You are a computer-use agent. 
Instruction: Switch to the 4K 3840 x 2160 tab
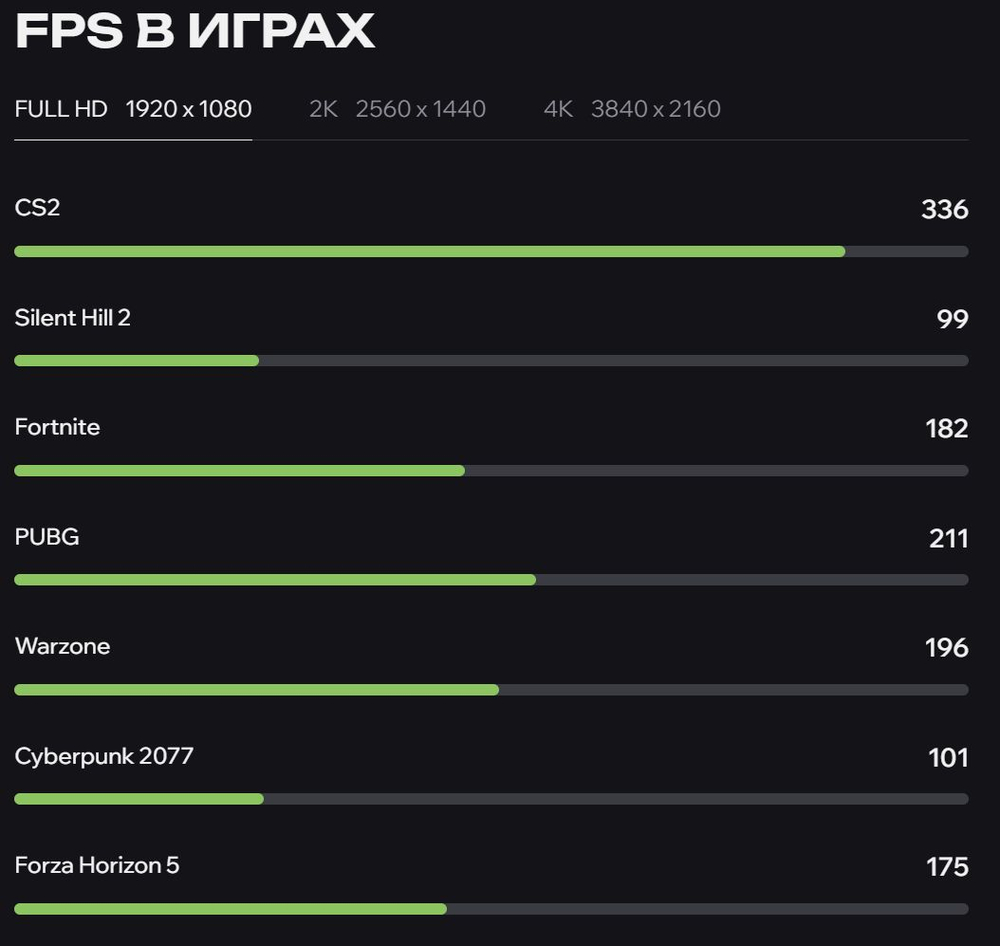pos(632,109)
